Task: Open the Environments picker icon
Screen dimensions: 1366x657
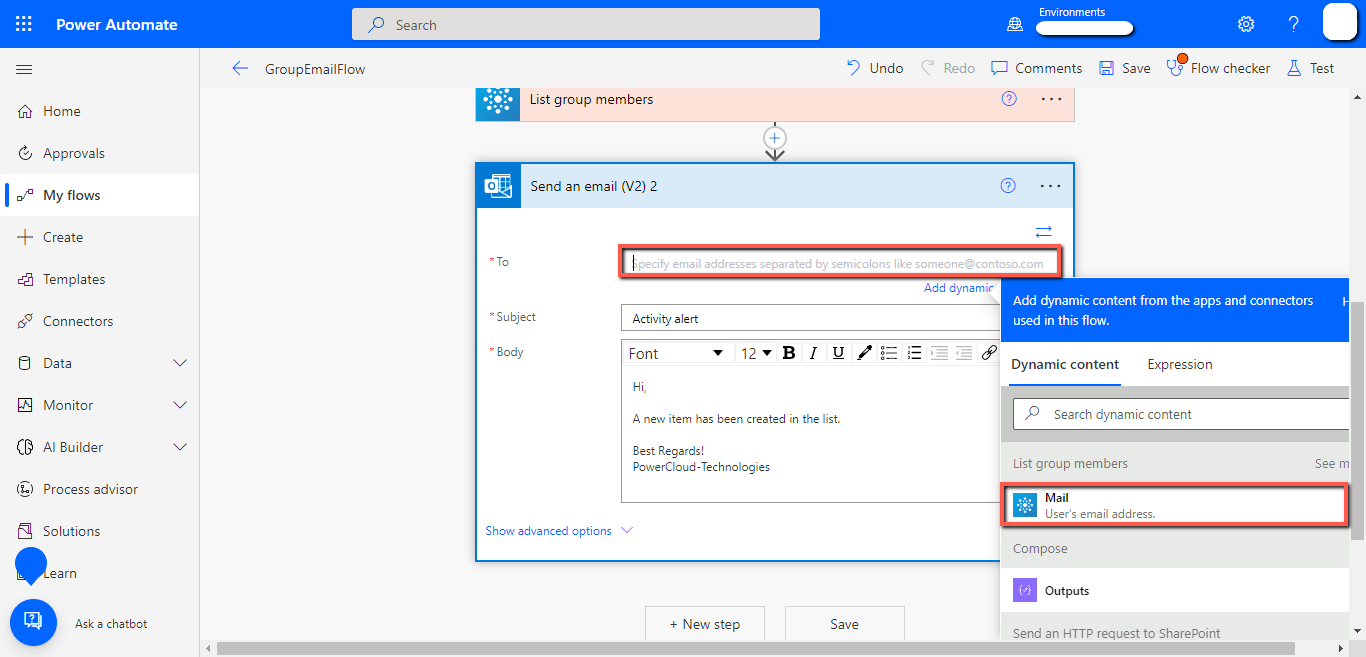Action: pyautogui.click(x=1016, y=24)
